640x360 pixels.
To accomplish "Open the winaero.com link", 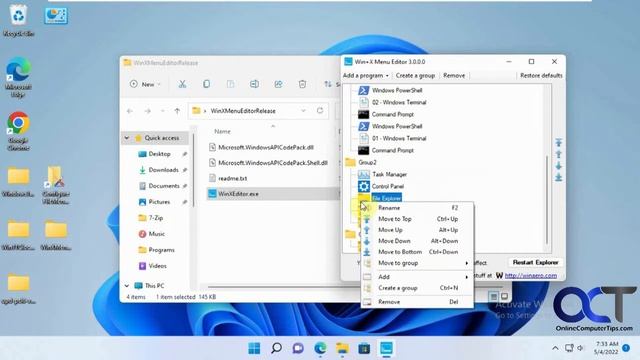I will [531, 276].
